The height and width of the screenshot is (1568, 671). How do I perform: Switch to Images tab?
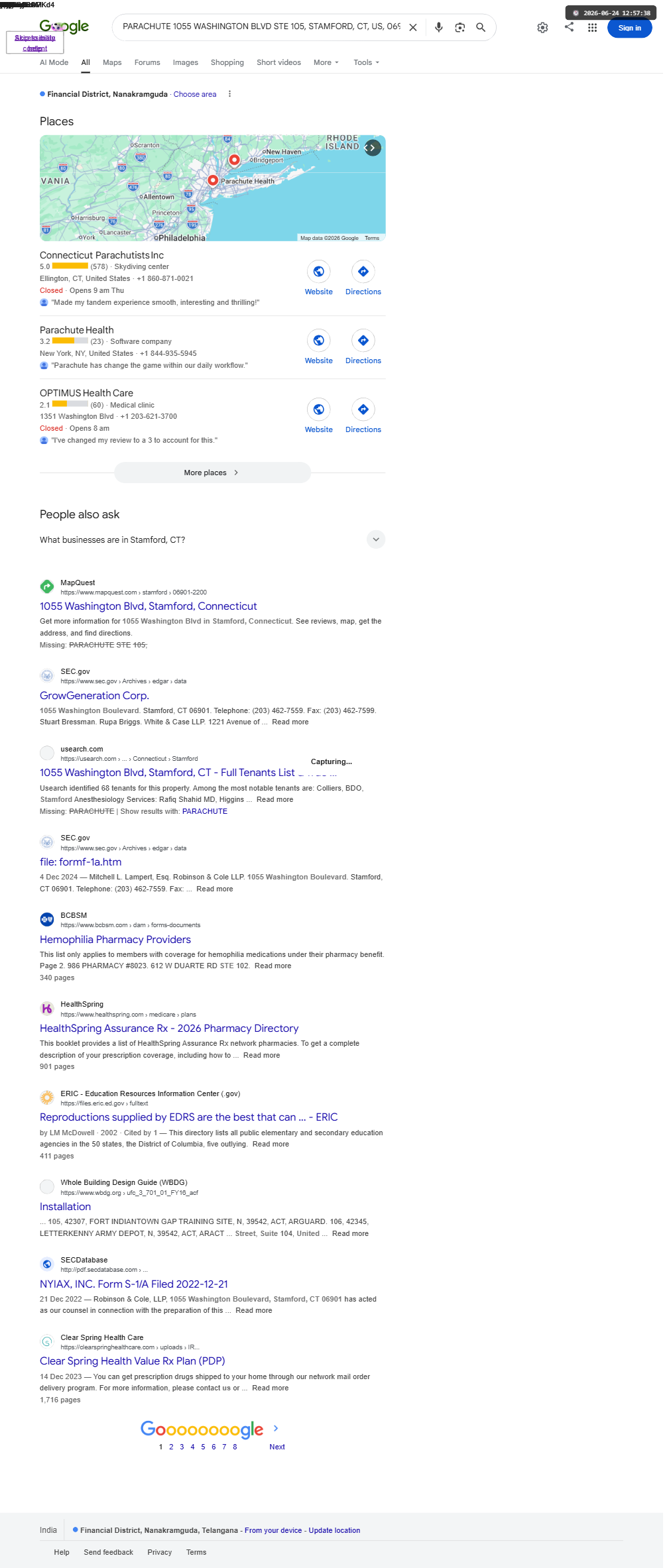point(186,62)
